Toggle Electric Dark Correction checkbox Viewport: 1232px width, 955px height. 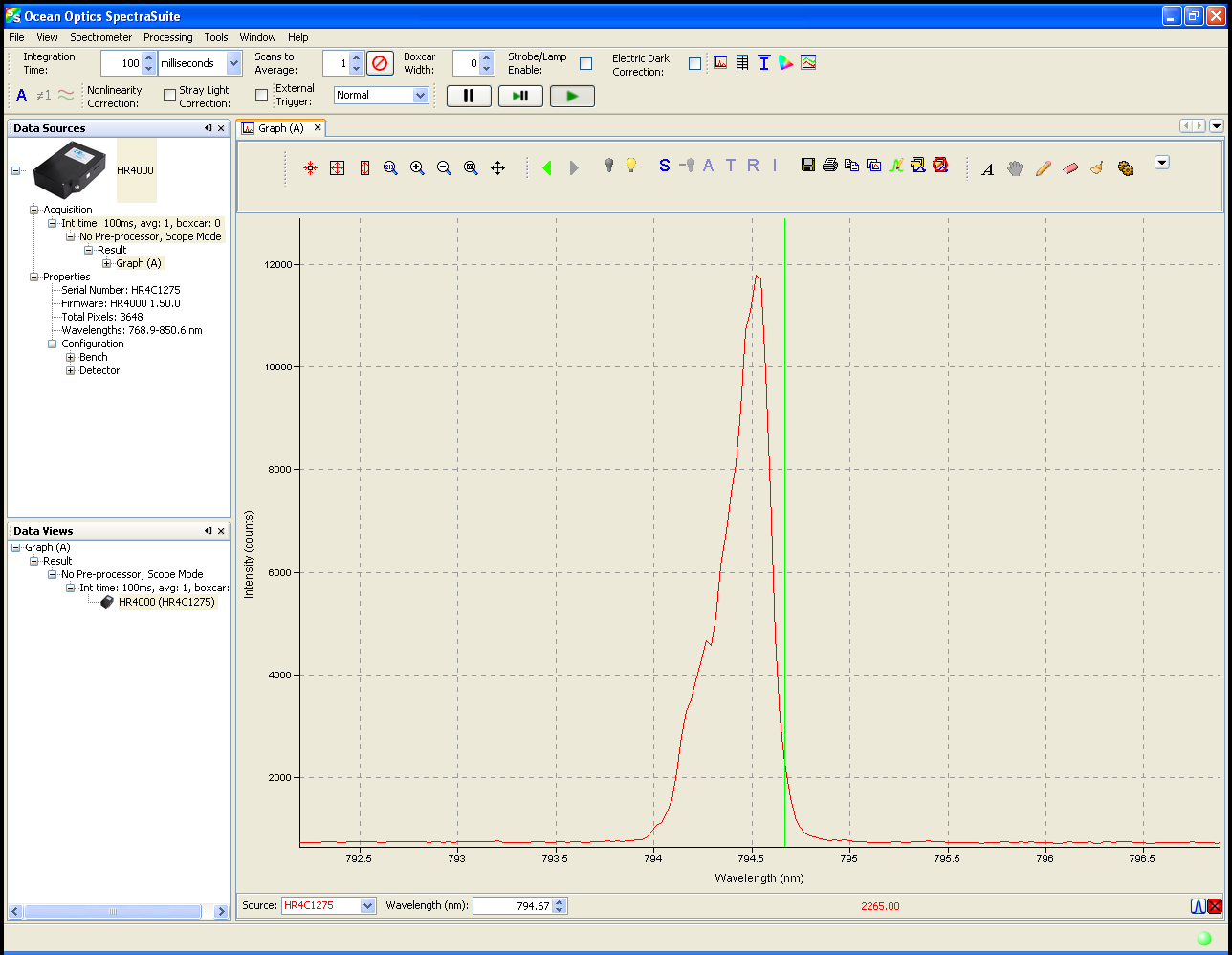tap(694, 64)
